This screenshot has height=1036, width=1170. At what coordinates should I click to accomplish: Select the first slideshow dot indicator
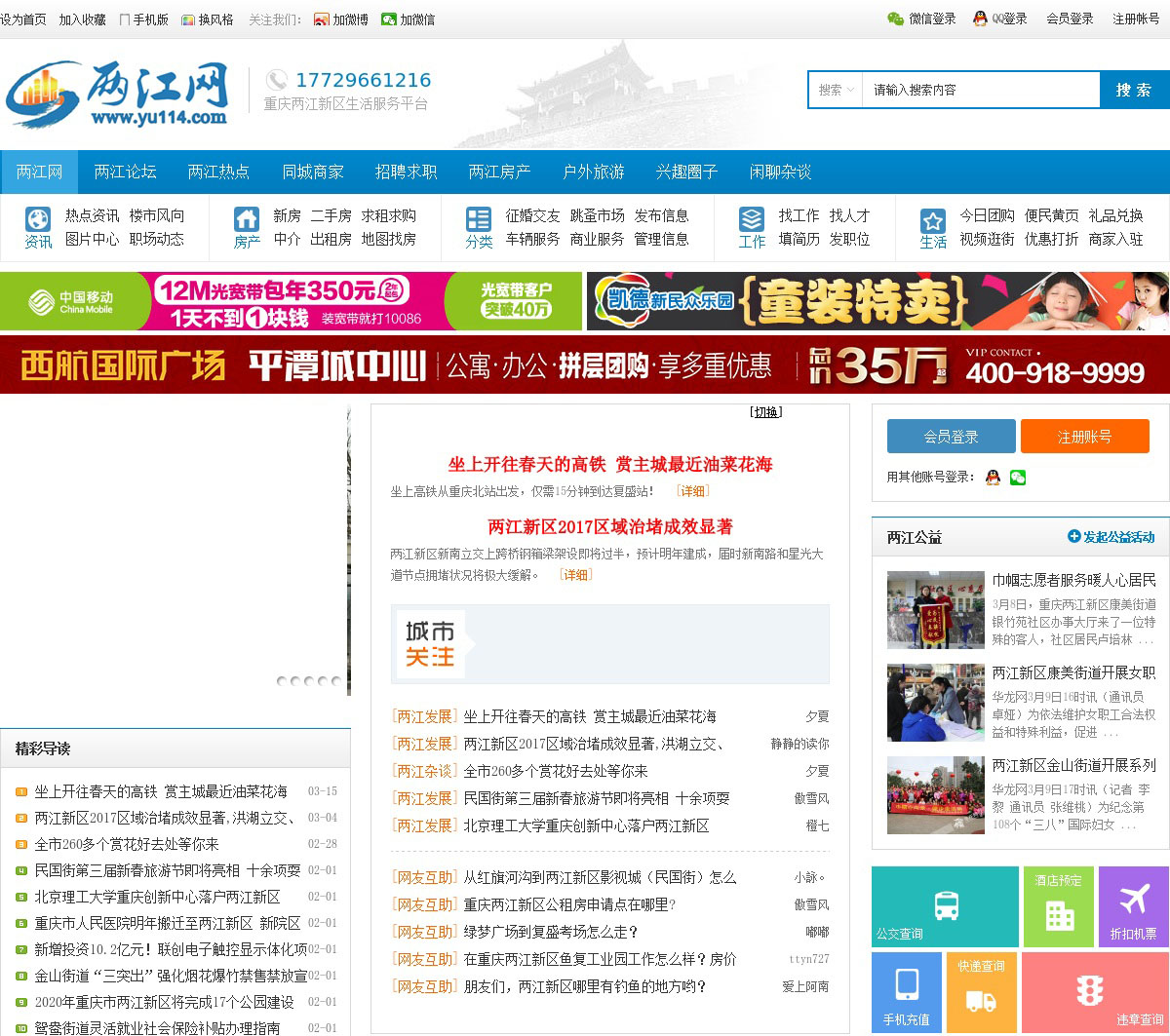[282, 681]
